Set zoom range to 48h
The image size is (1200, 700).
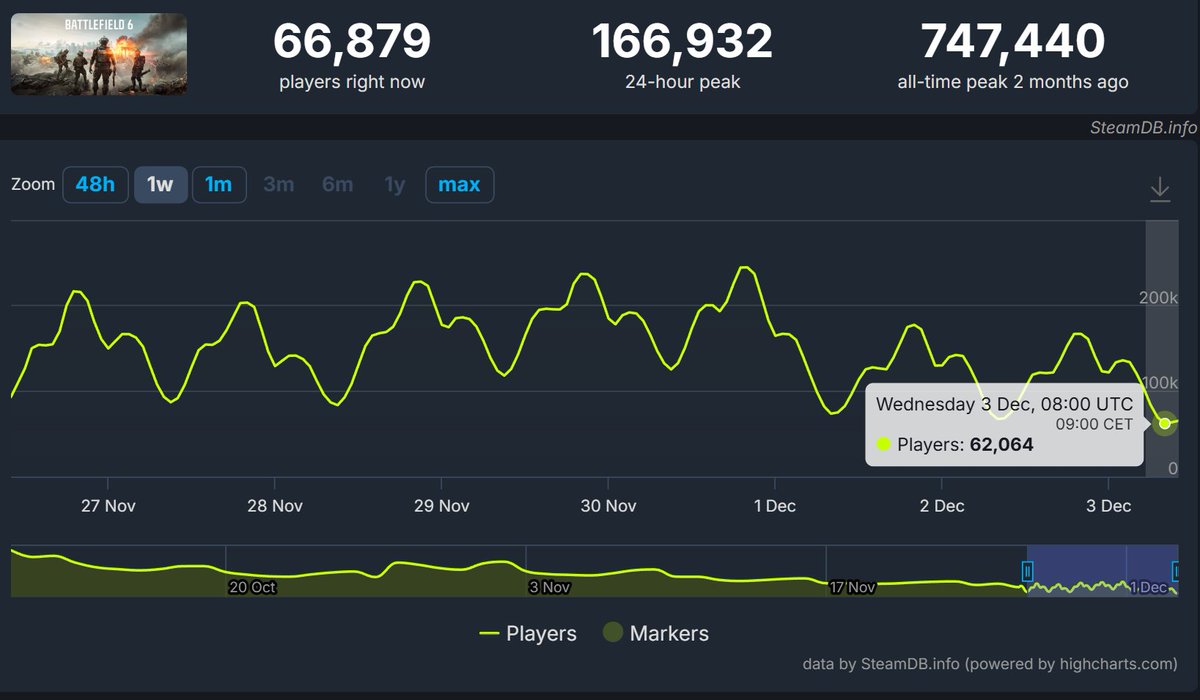point(96,185)
